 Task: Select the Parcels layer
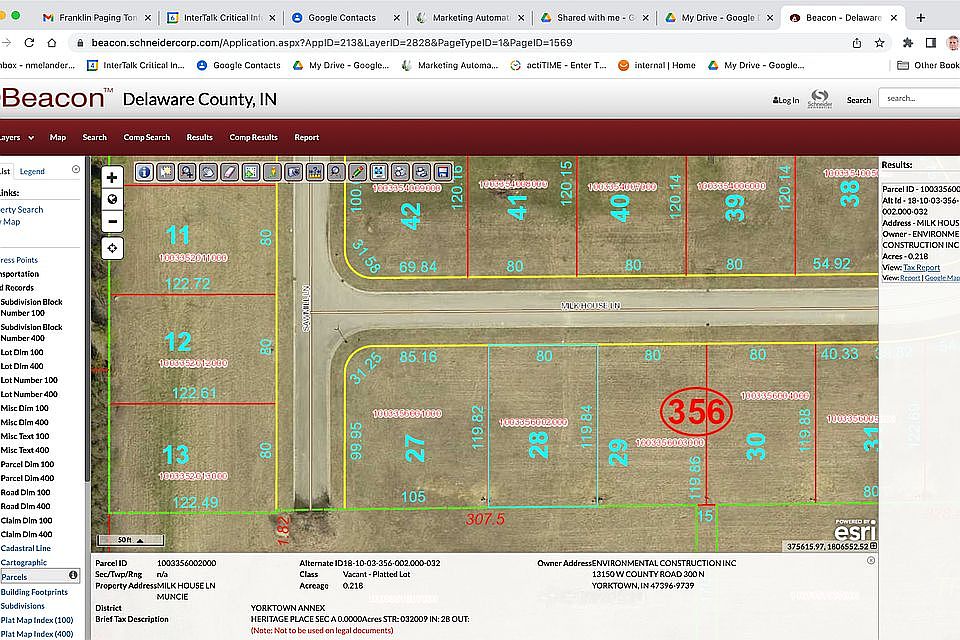click(x=14, y=577)
